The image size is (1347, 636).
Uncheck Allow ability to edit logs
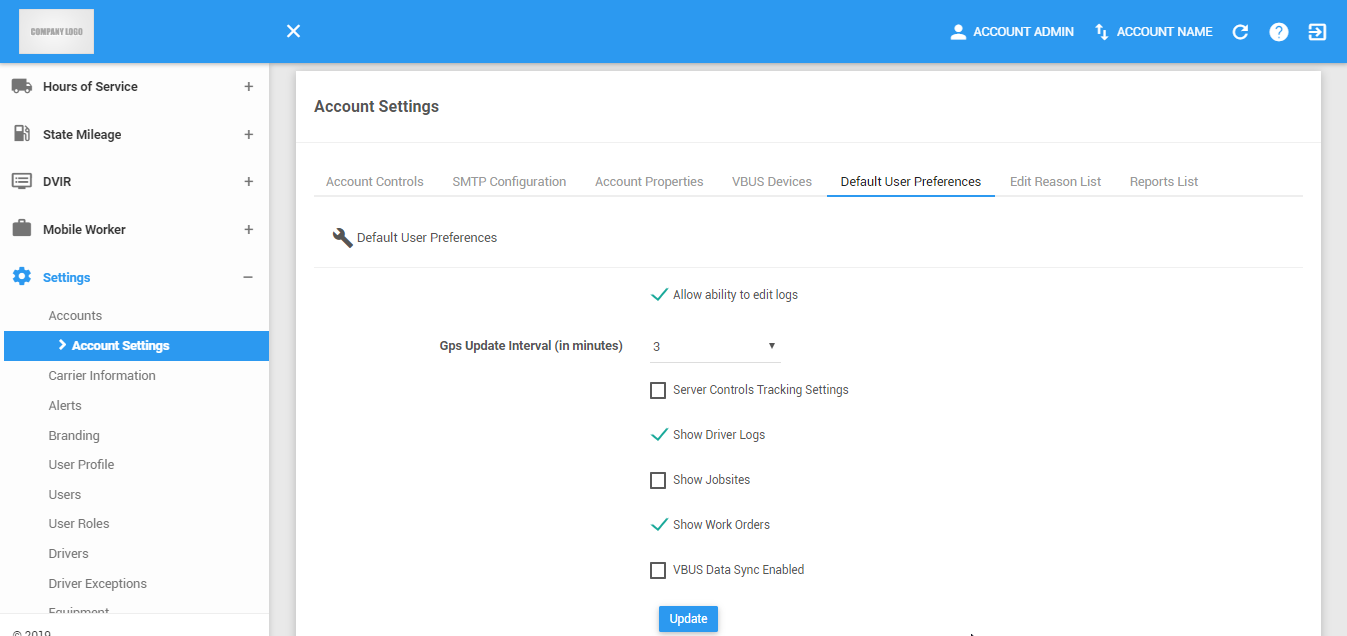click(x=659, y=295)
